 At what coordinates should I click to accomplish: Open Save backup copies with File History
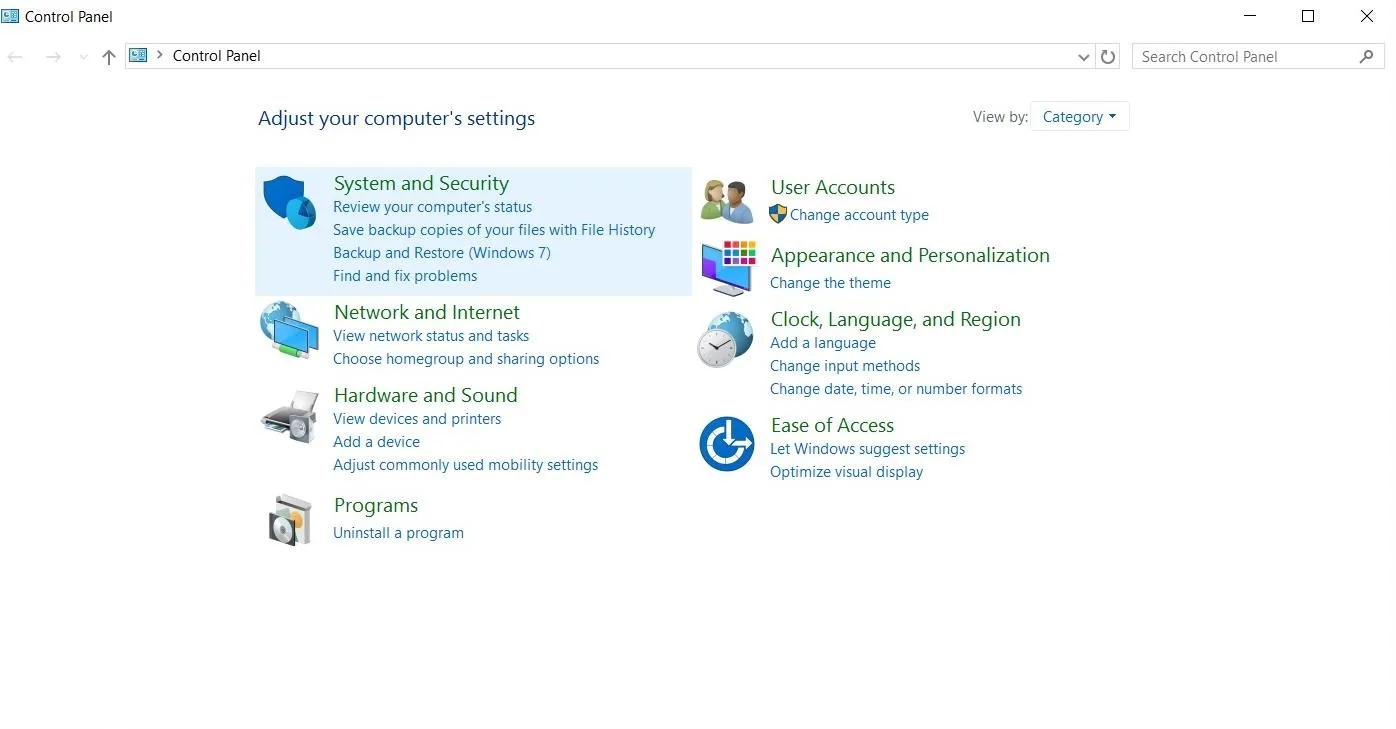pyautogui.click(x=494, y=230)
